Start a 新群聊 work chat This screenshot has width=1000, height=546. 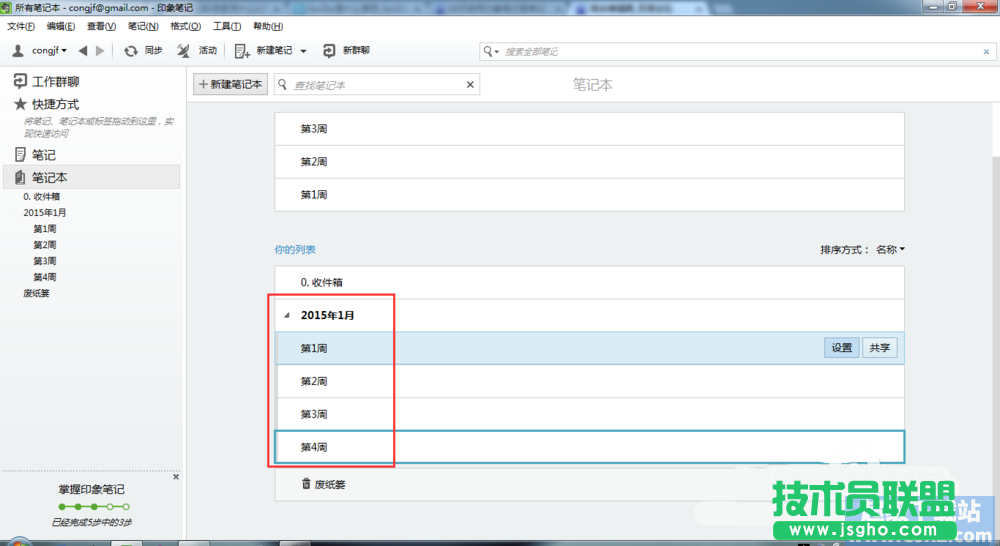[330, 51]
